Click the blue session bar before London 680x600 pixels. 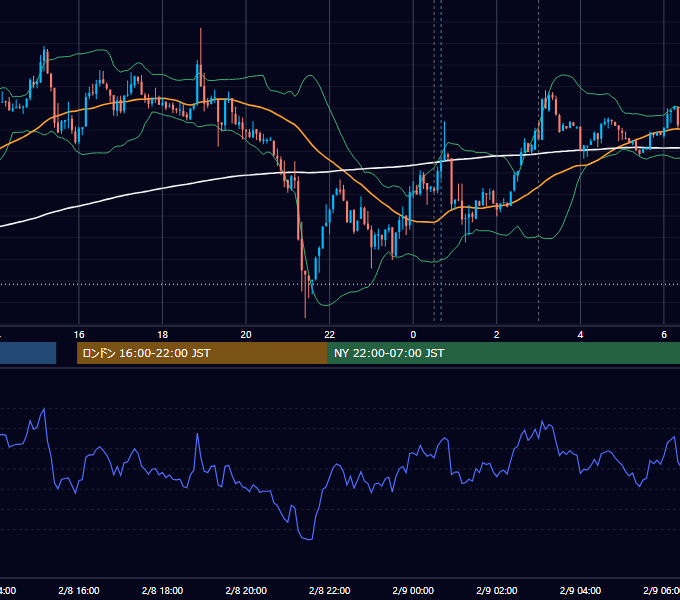(28, 353)
